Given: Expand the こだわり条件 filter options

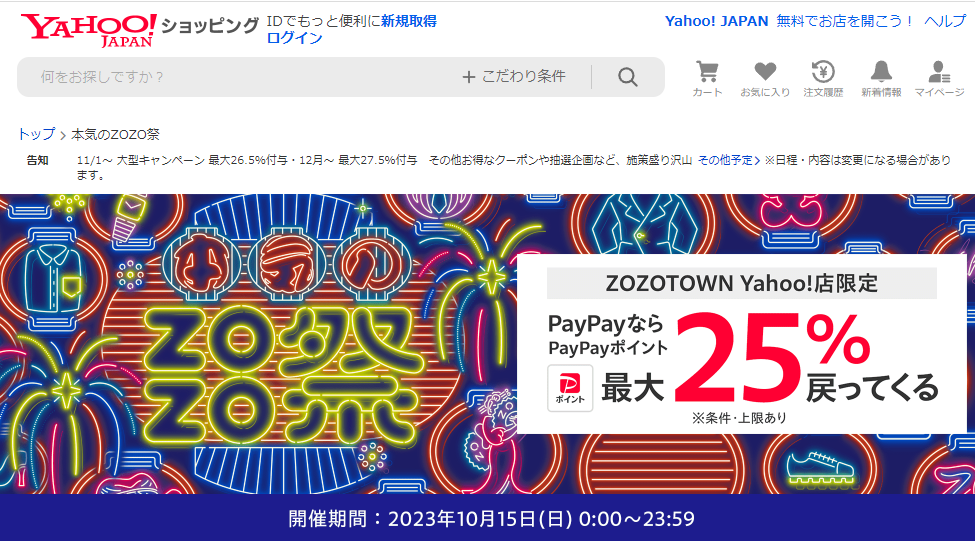Looking at the screenshot, I should tap(514, 76).
